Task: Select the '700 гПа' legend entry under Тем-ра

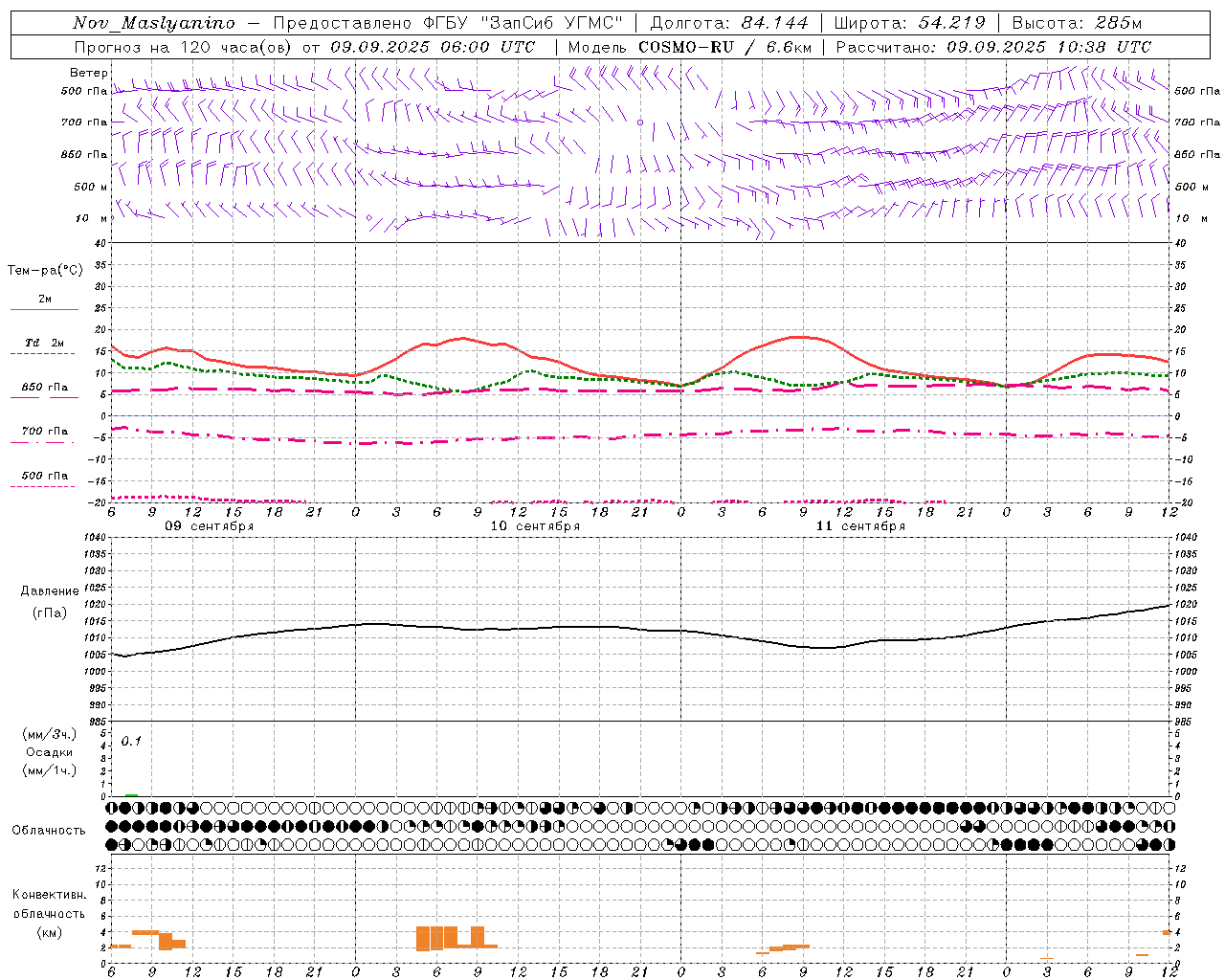Action: [x=45, y=431]
